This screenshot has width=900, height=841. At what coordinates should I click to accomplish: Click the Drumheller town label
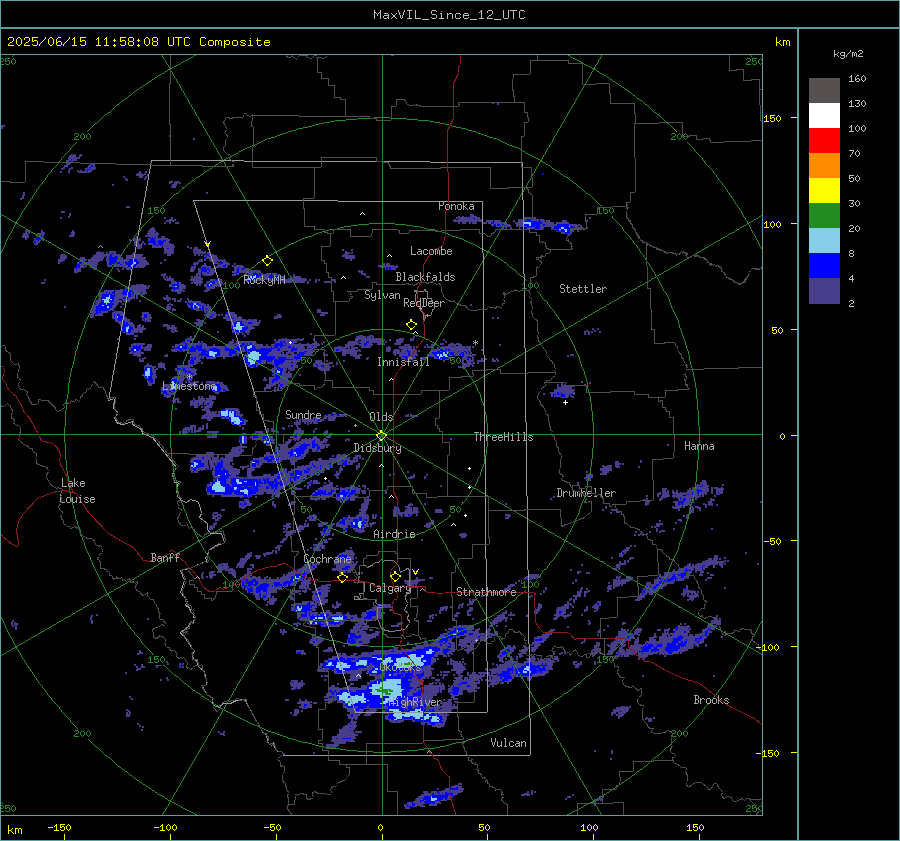[586, 493]
